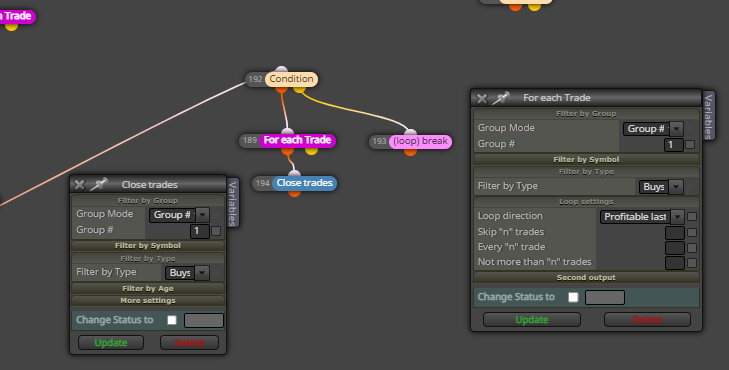Click Update button in Close trades panel
The height and width of the screenshot is (370, 729).
click(111, 343)
